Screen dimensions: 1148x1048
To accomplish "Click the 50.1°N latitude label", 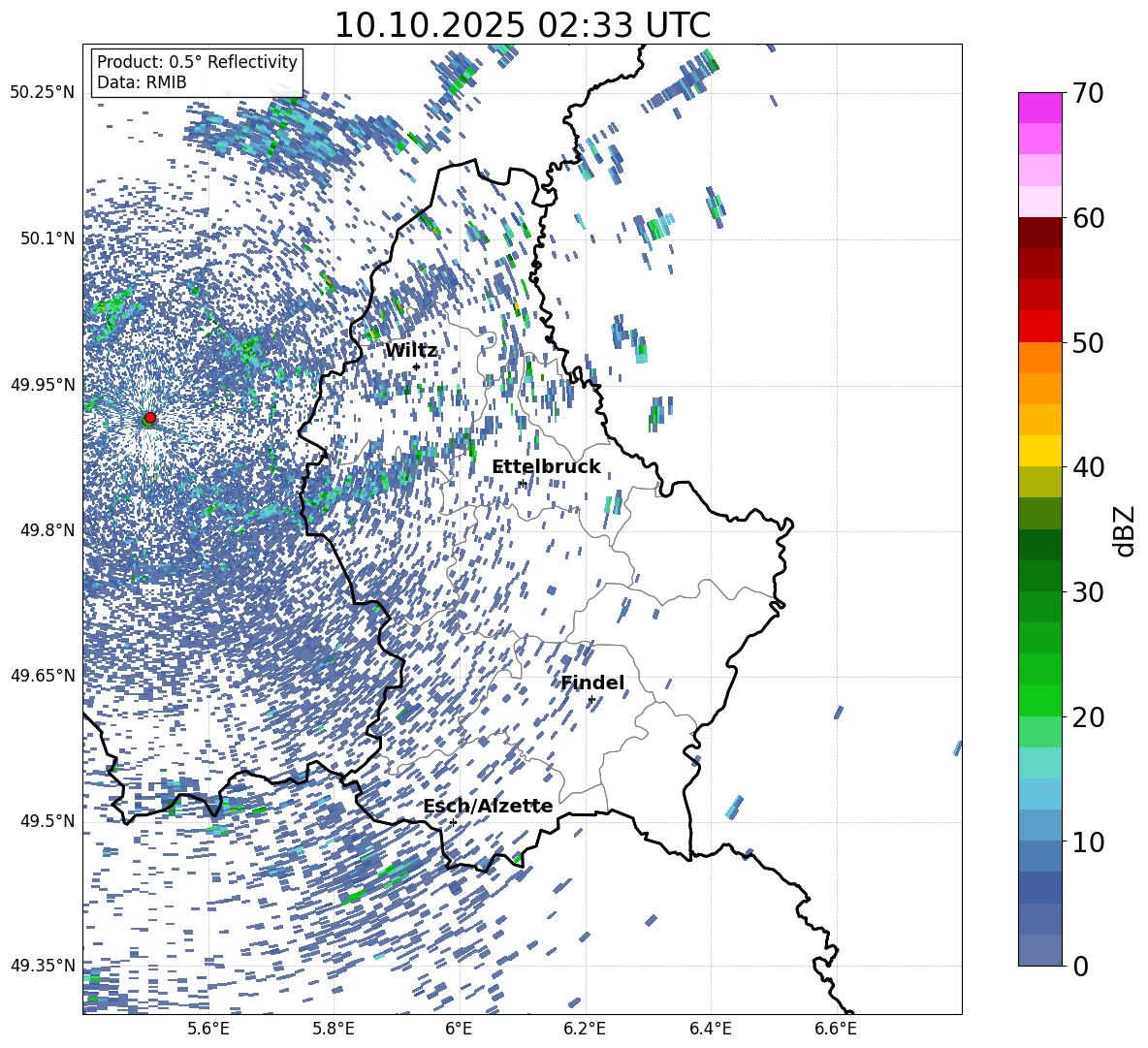I will [x=48, y=238].
